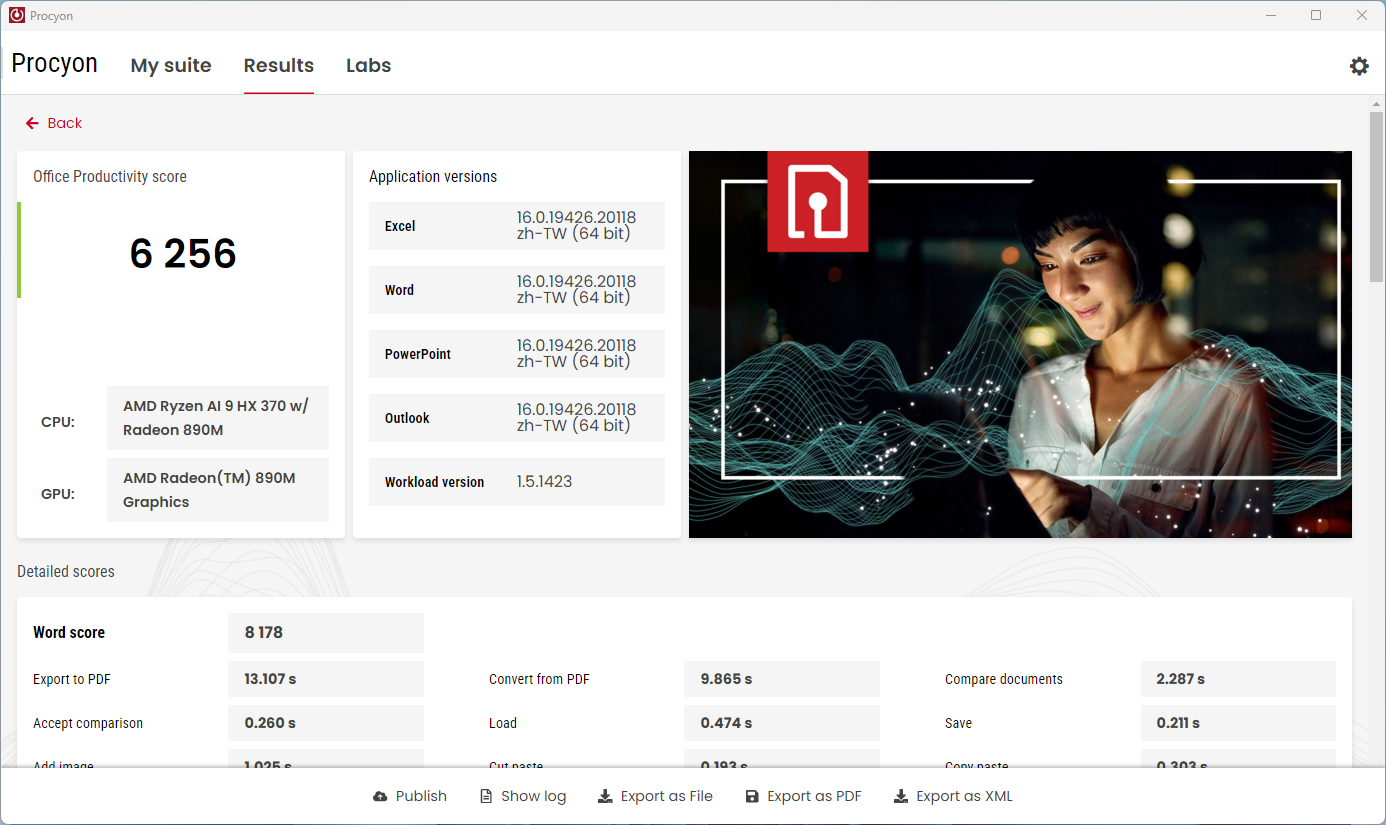Screen dimensions: 1386x825
Task: Switch to the My suite tab
Action: pos(171,66)
